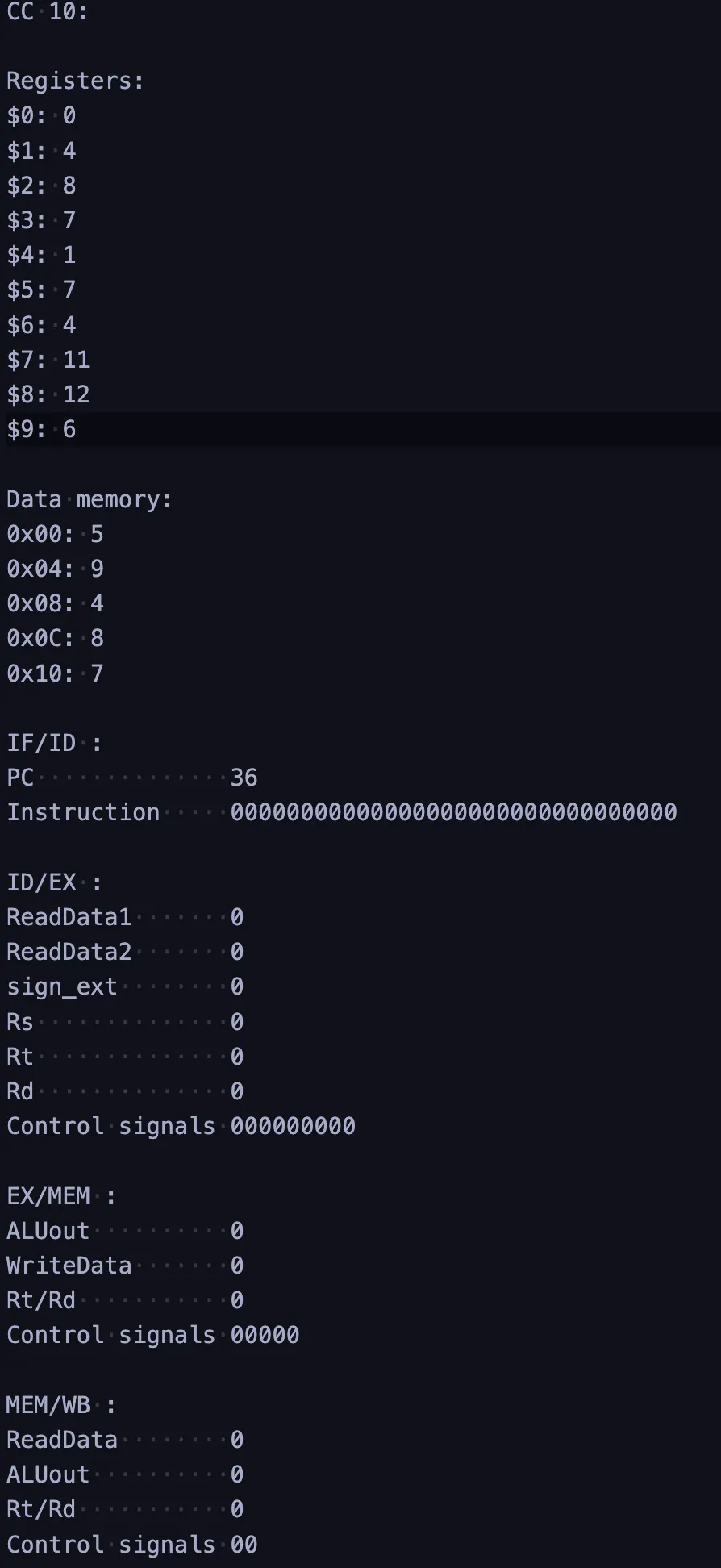Click the "MEM/WB :" section heading
Image resolution: width=721 pixels, height=1568 pixels.
coord(60,1405)
